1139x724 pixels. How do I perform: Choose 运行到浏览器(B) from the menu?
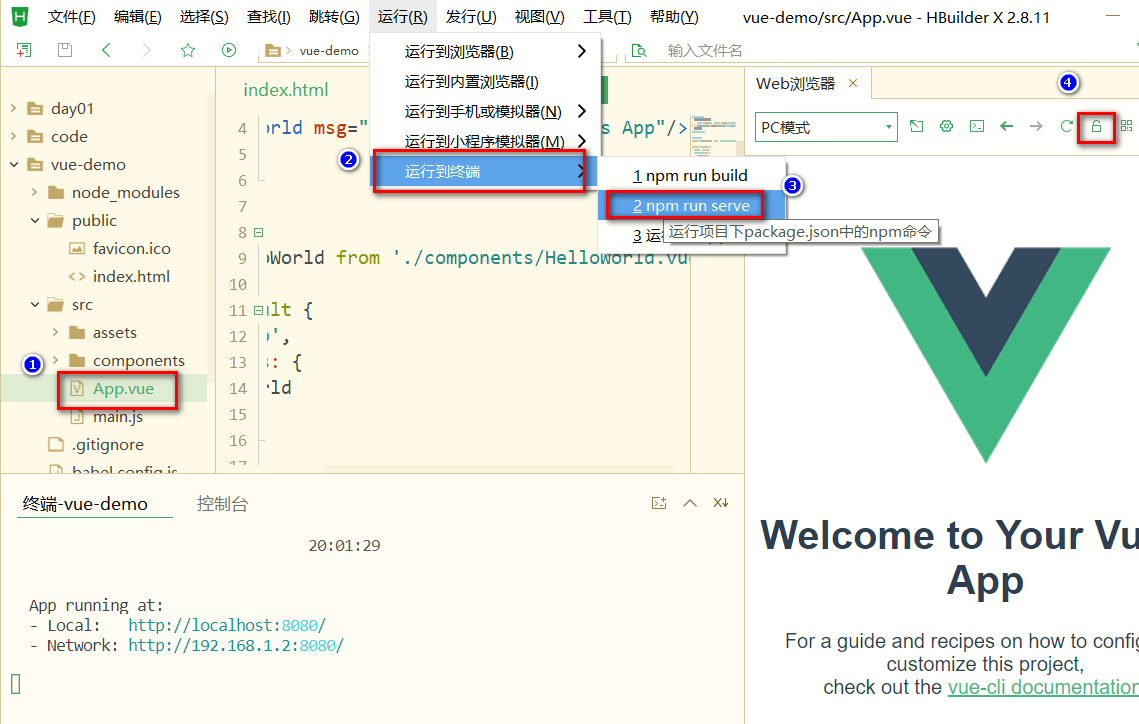pyautogui.click(x=485, y=52)
